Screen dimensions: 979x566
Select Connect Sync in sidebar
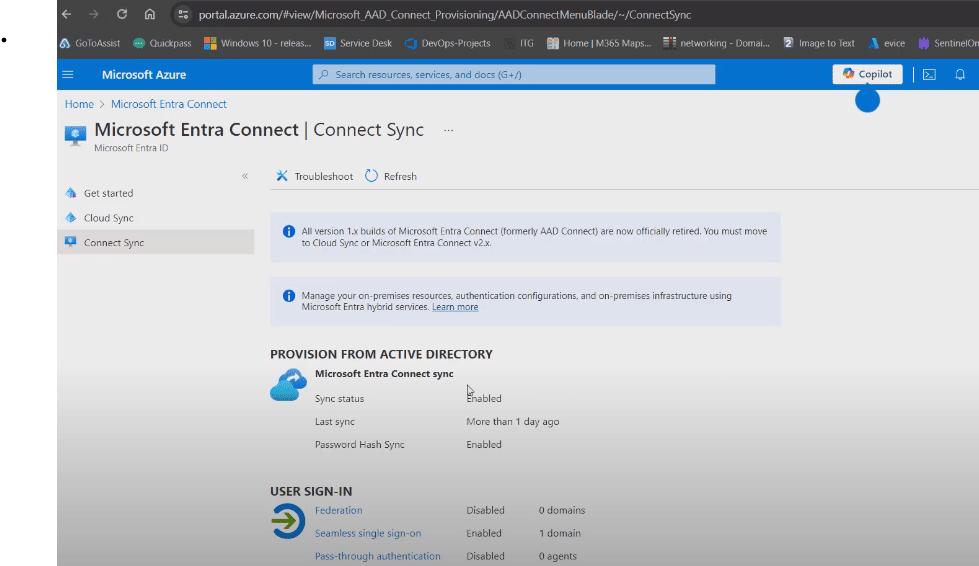click(x=113, y=243)
